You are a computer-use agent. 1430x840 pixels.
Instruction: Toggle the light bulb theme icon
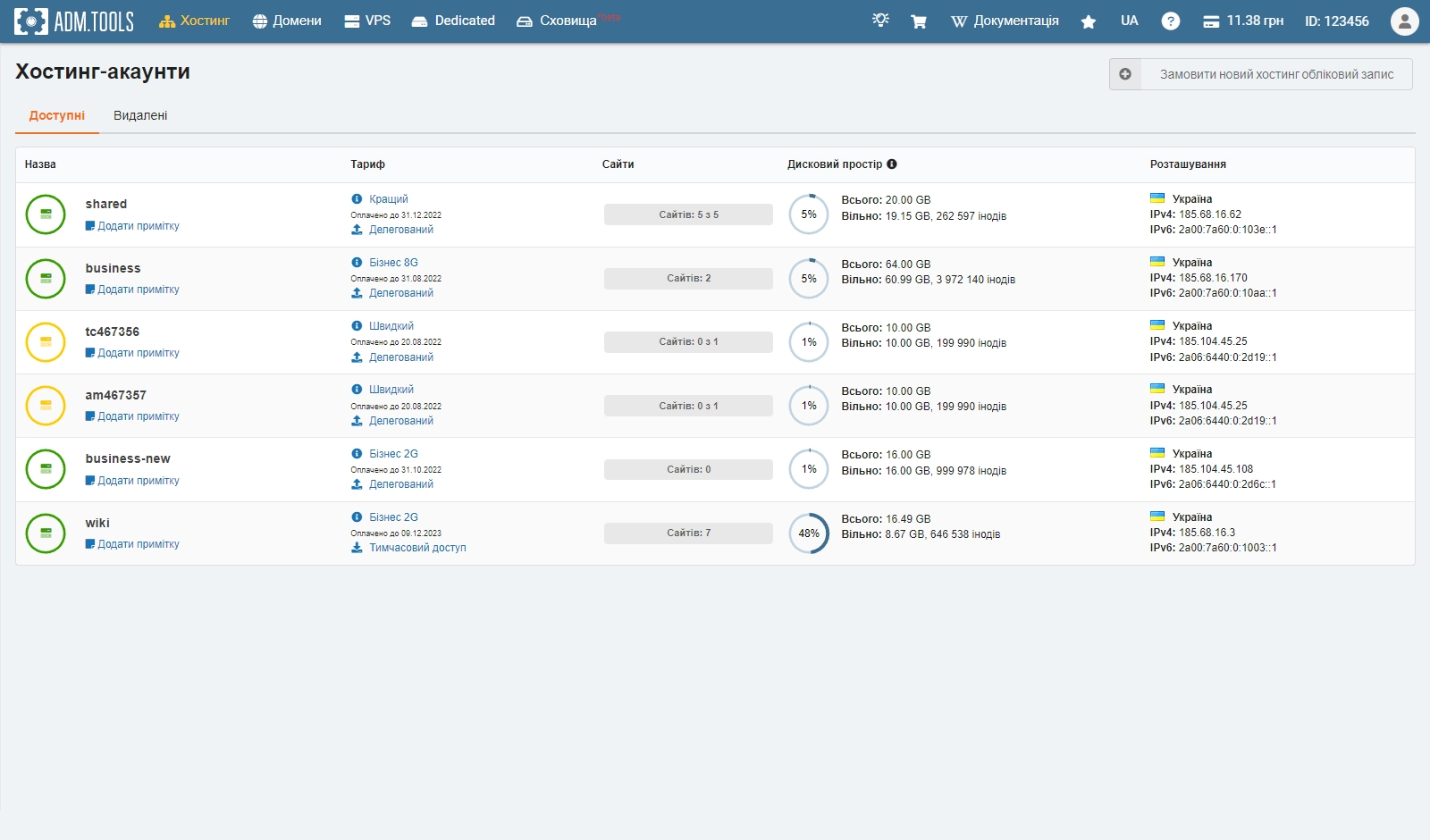click(880, 21)
